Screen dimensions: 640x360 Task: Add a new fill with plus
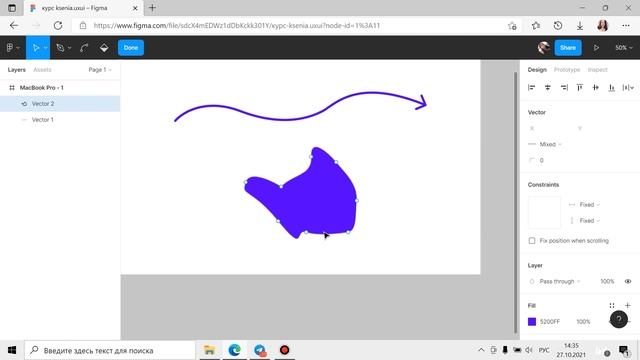[x=628, y=305]
